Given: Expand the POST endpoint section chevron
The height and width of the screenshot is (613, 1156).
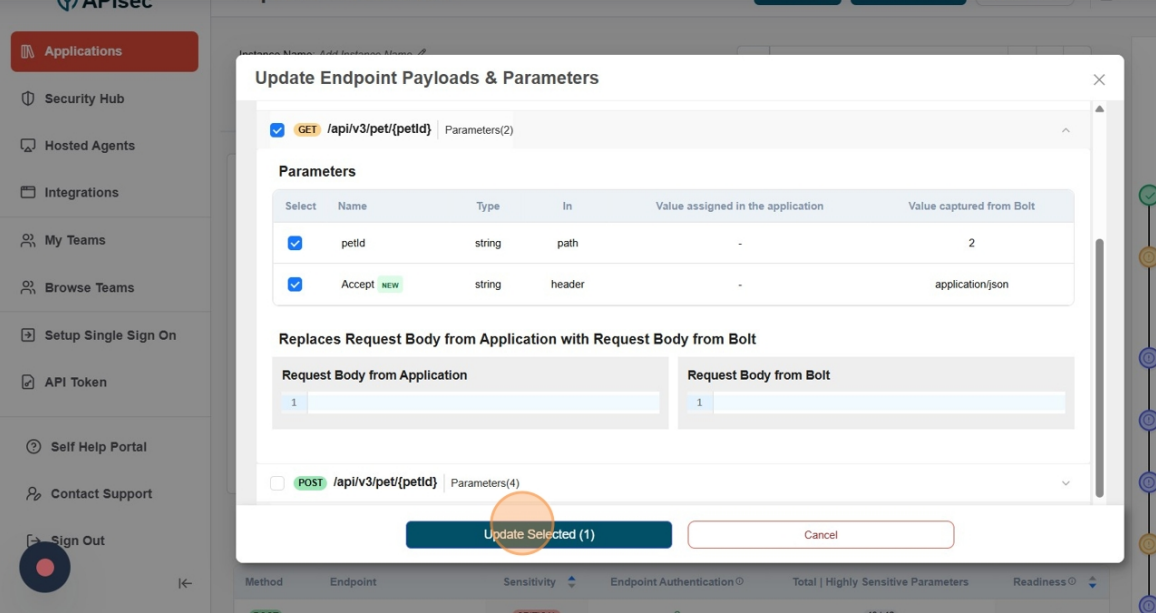Looking at the screenshot, I should click(1065, 483).
